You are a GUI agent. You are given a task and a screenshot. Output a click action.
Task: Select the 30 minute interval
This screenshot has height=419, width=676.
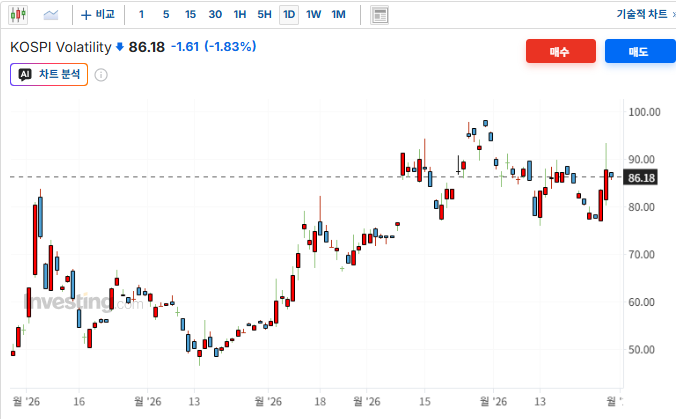pos(215,15)
